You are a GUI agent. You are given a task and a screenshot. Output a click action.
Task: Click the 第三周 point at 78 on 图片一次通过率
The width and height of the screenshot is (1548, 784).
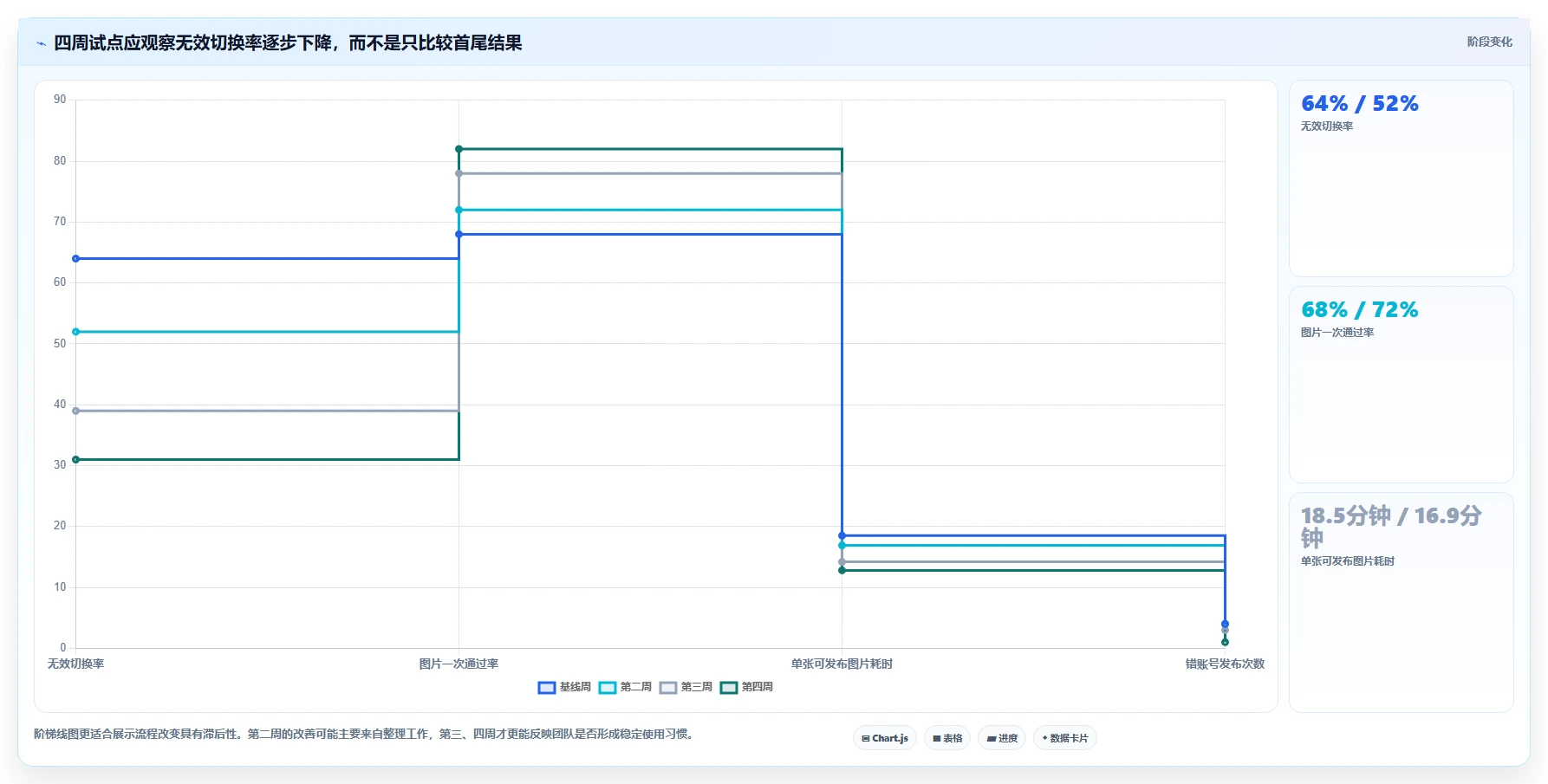[459, 173]
